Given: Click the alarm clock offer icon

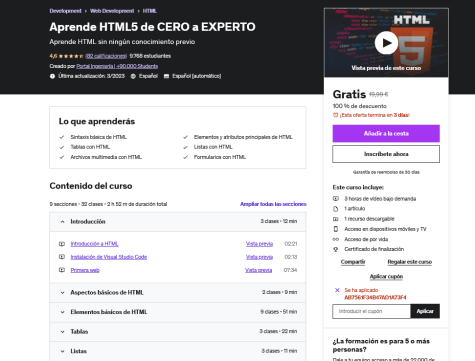Looking at the screenshot, I should 336,115.
